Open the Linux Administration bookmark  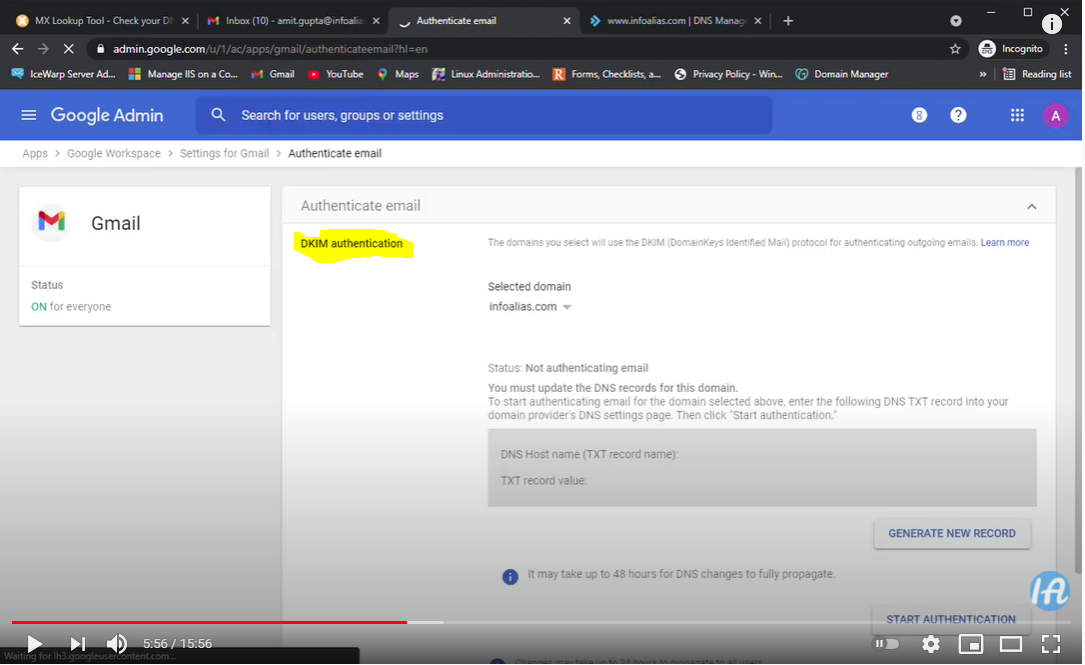pos(486,74)
